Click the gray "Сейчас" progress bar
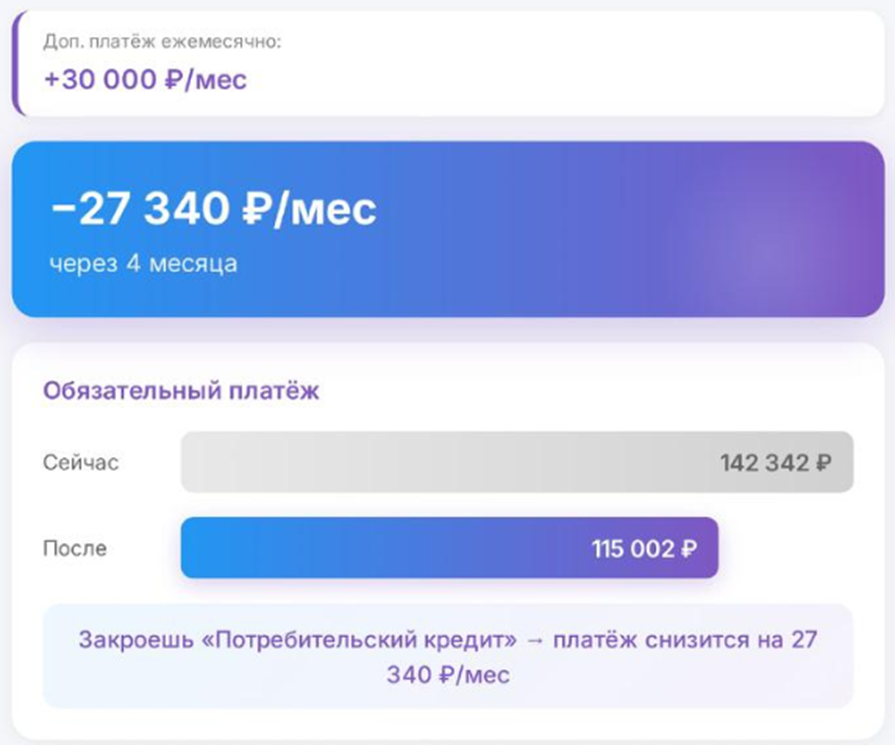Viewport: 895px width, 745px height. pyautogui.click(x=450, y=462)
